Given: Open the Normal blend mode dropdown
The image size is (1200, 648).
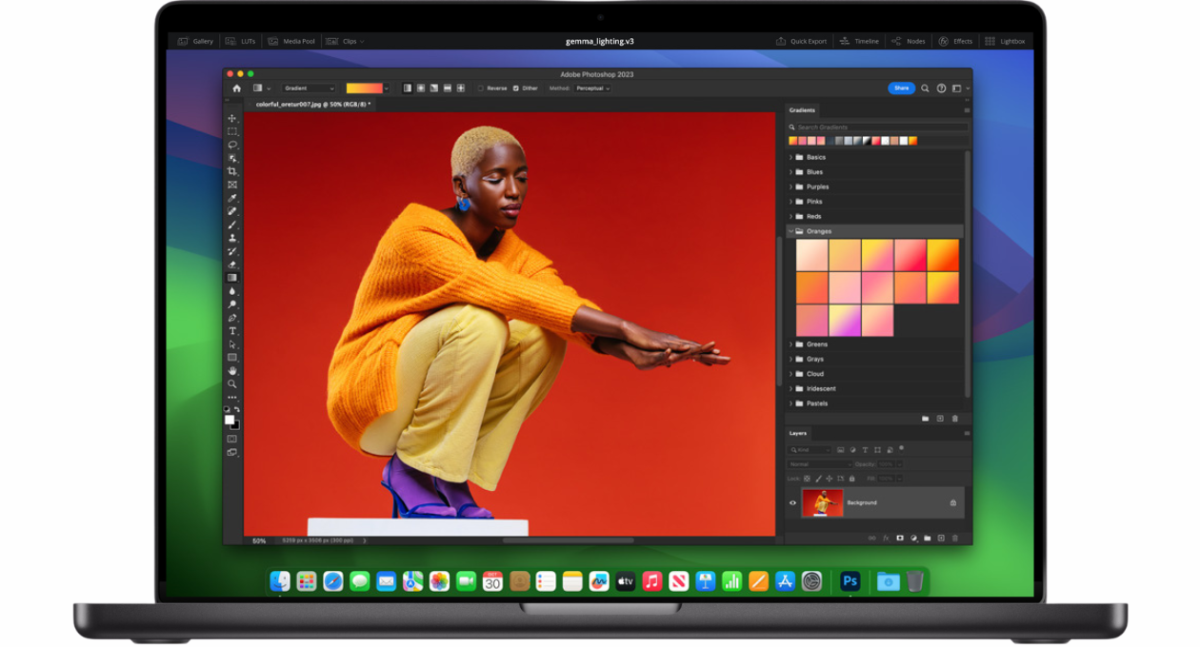Looking at the screenshot, I should [x=820, y=464].
